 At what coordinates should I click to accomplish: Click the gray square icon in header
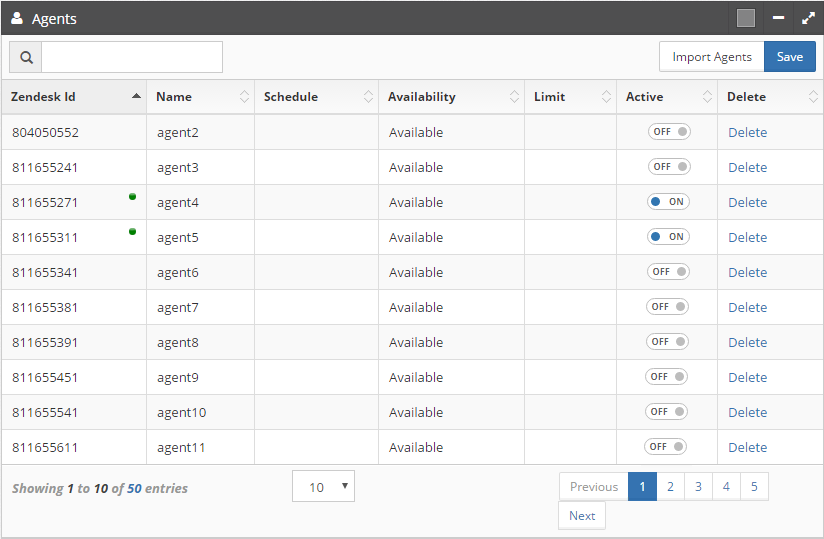pyautogui.click(x=746, y=18)
